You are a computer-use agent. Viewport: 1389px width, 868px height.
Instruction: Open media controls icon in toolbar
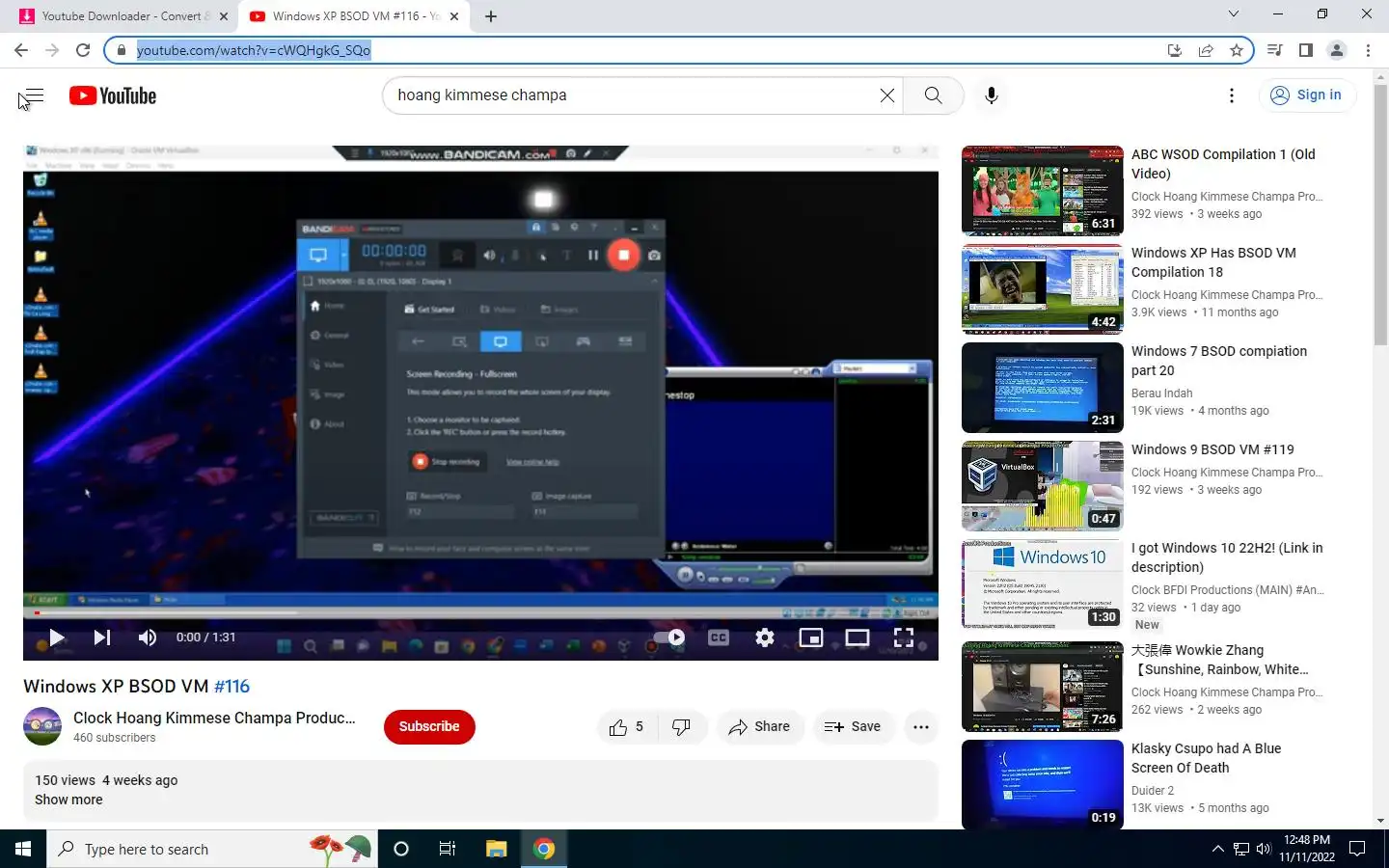pyautogui.click(x=1275, y=50)
